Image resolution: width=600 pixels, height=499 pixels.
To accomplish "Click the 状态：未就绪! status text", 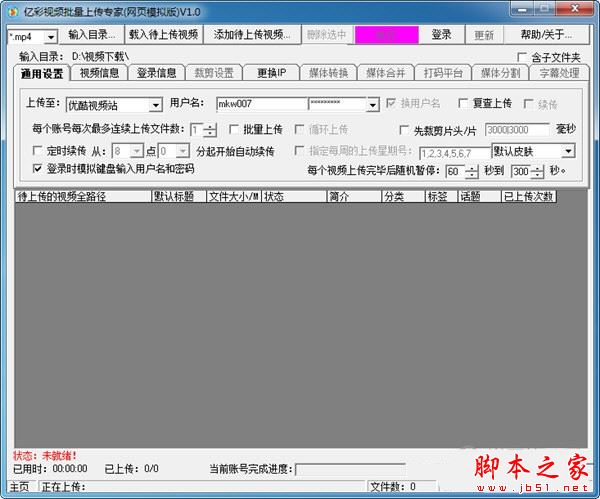I will [x=45, y=456].
